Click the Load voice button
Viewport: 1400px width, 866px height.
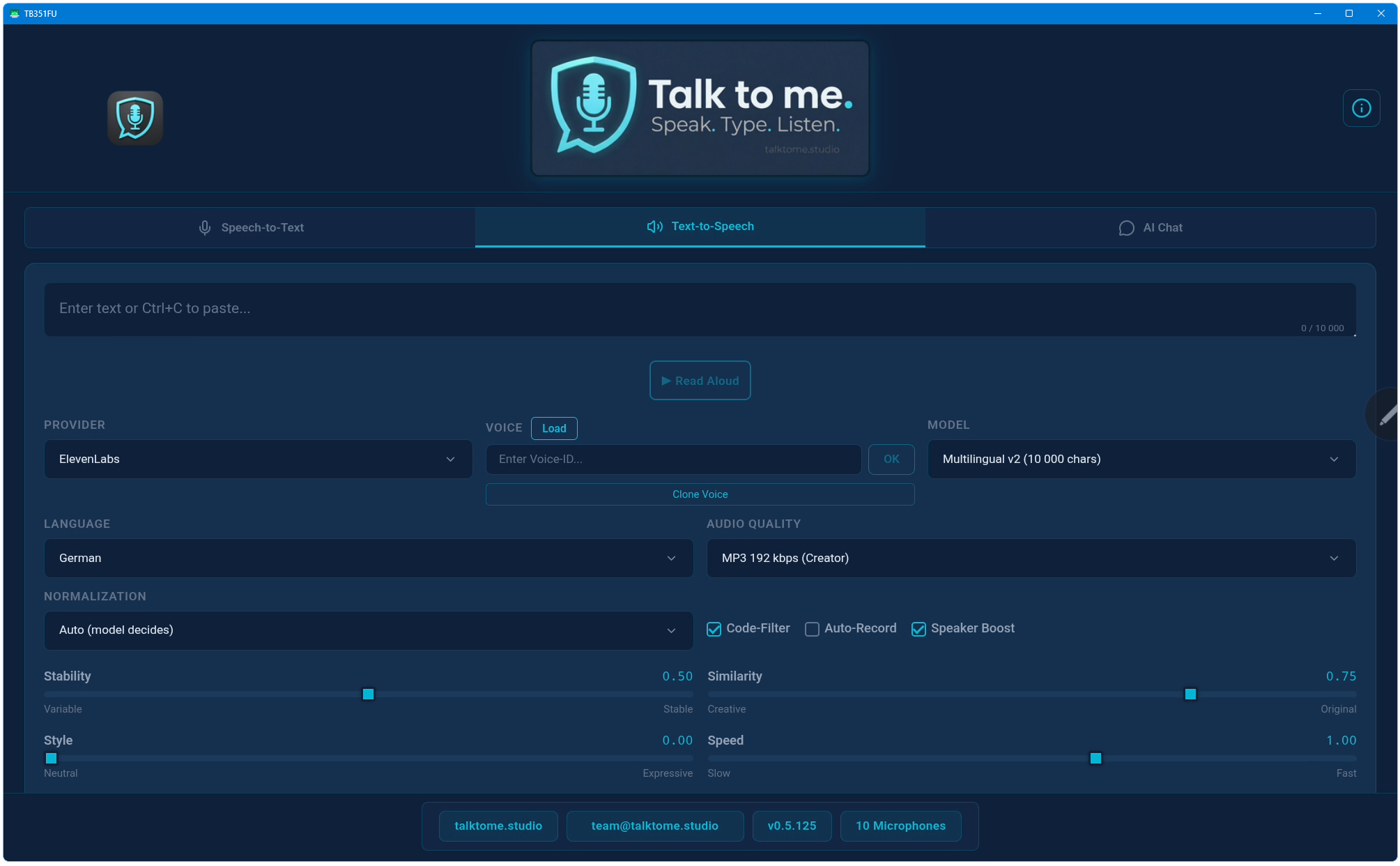coord(554,428)
